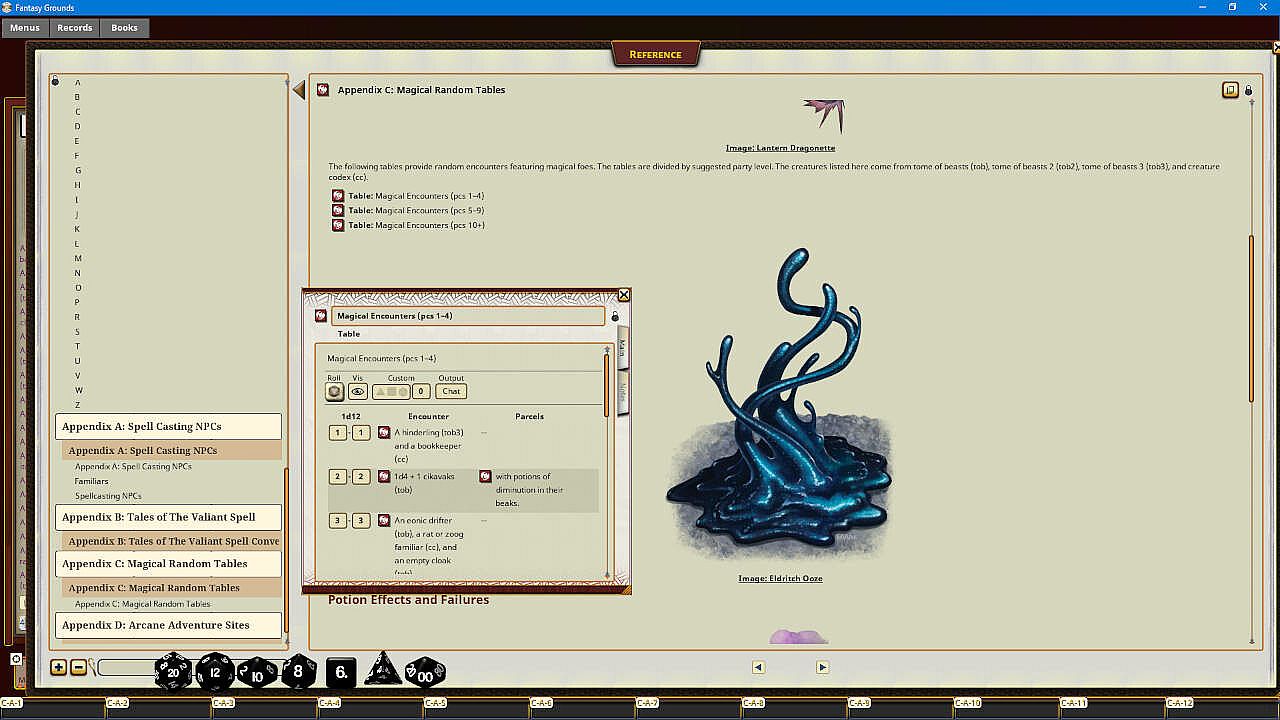This screenshot has height=720, width=1280.
Task: Select the letter Z index entry
Action: [78, 405]
